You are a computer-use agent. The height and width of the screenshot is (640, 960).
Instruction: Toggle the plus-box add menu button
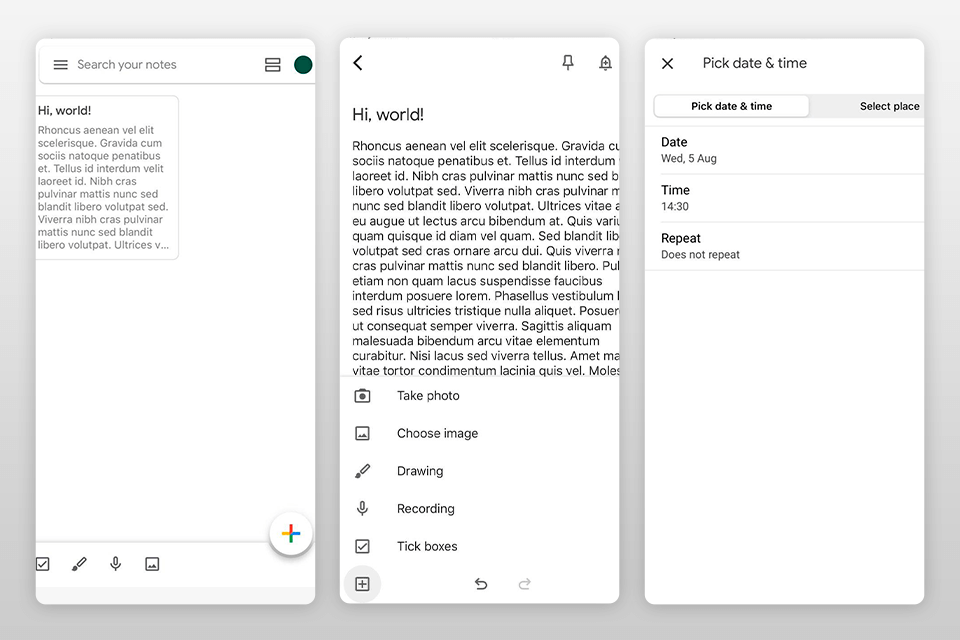pyautogui.click(x=362, y=584)
